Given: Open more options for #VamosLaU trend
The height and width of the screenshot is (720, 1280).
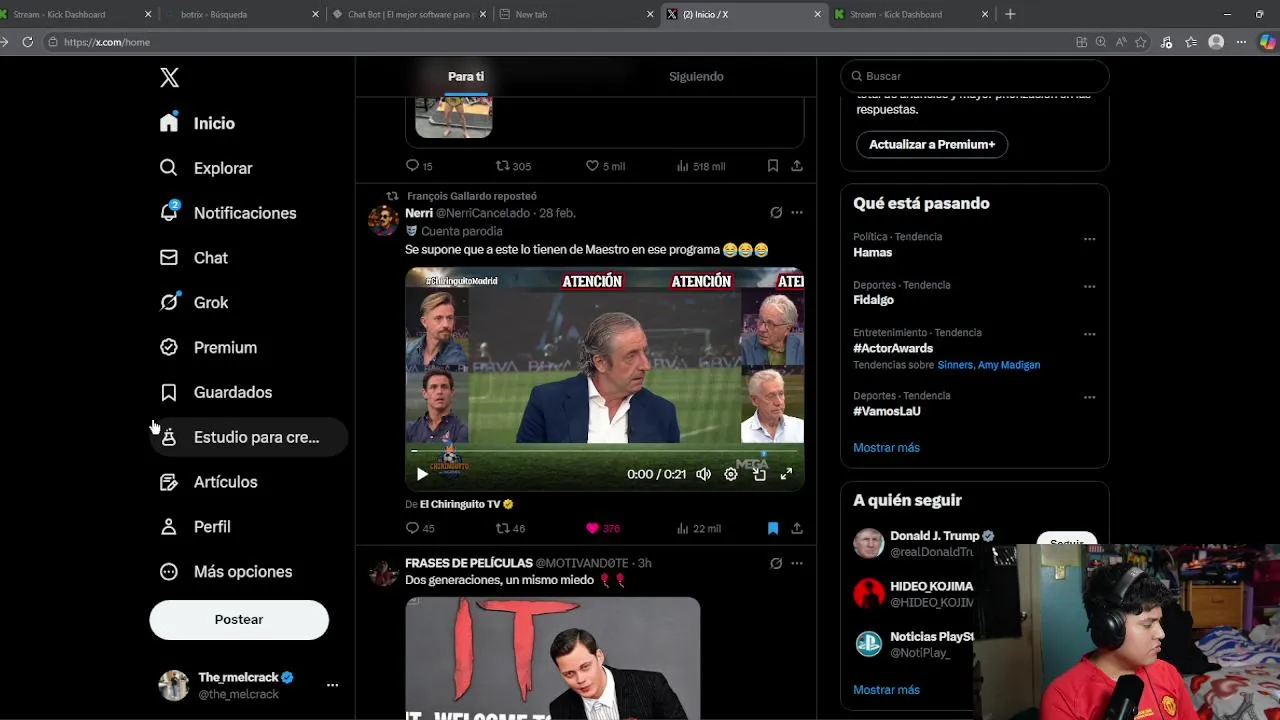Looking at the screenshot, I should pos(1089,397).
